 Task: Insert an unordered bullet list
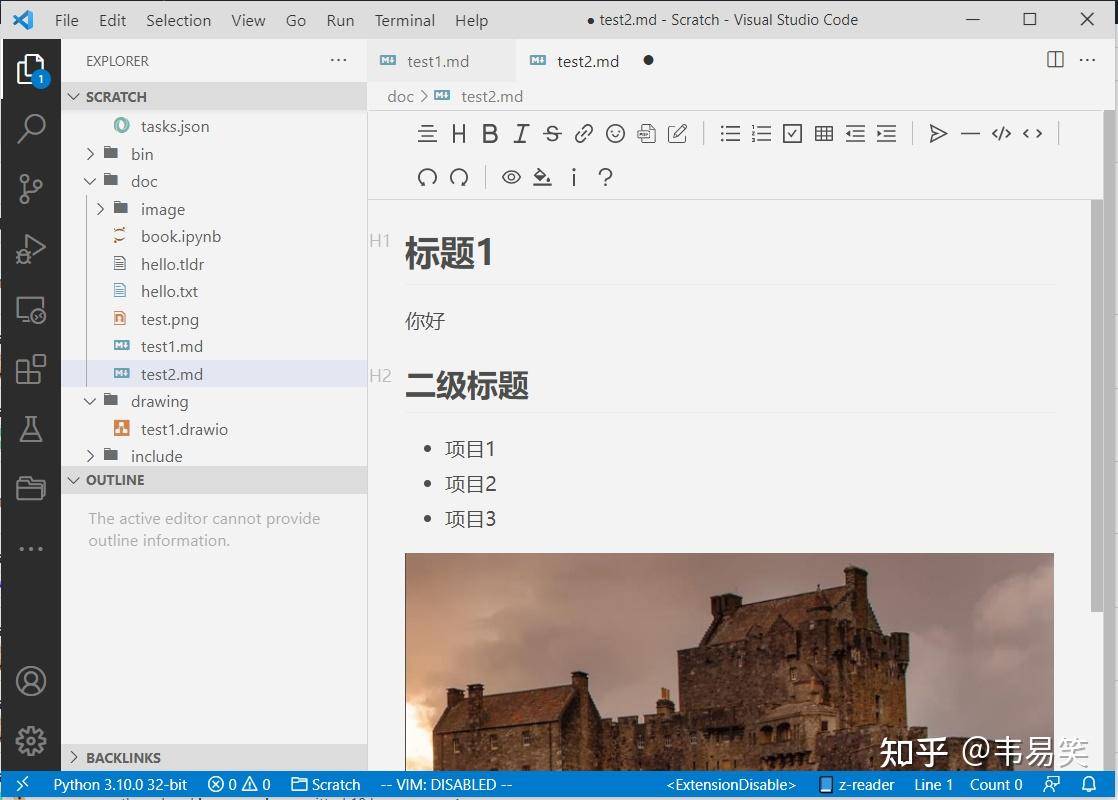730,133
